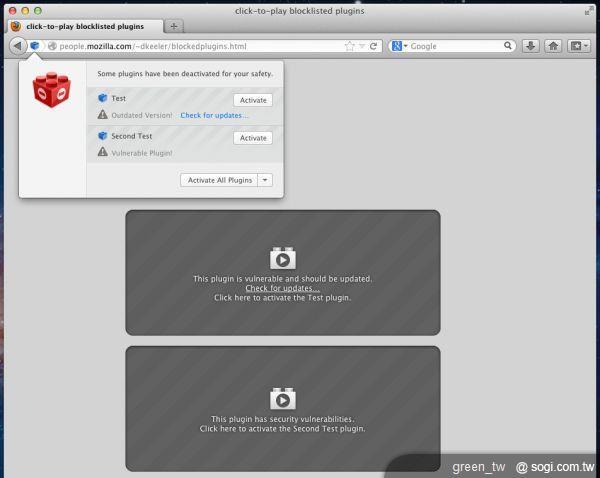
Task: Click 'This plugin has security vulnerabilities.' text
Action: pos(282,419)
